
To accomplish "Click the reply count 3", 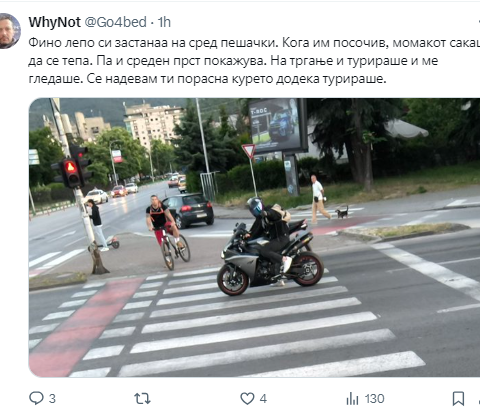I will click(52, 398).
